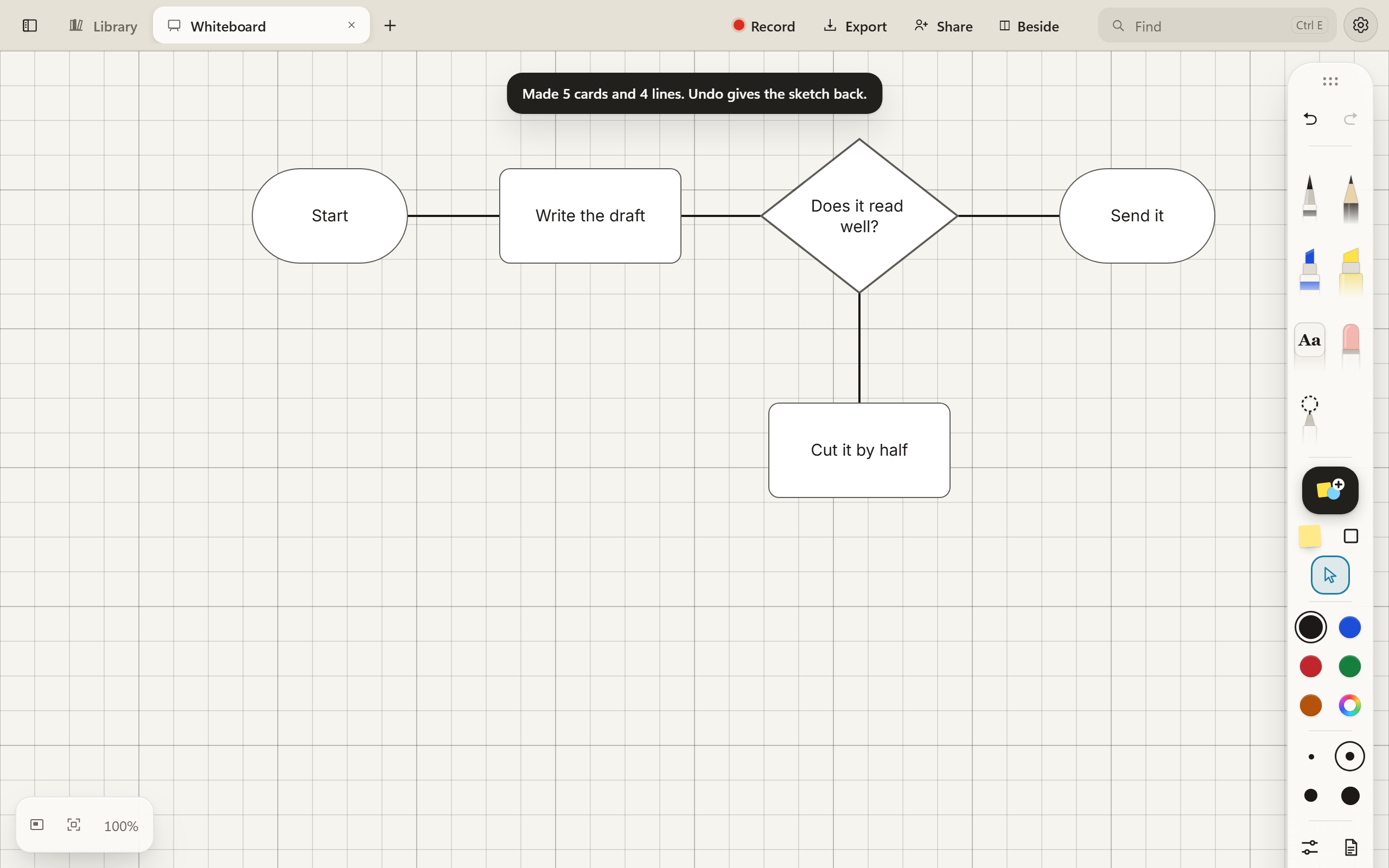The image size is (1389, 868).
Task: Start recording with Record button
Action: tap(763, 26)
